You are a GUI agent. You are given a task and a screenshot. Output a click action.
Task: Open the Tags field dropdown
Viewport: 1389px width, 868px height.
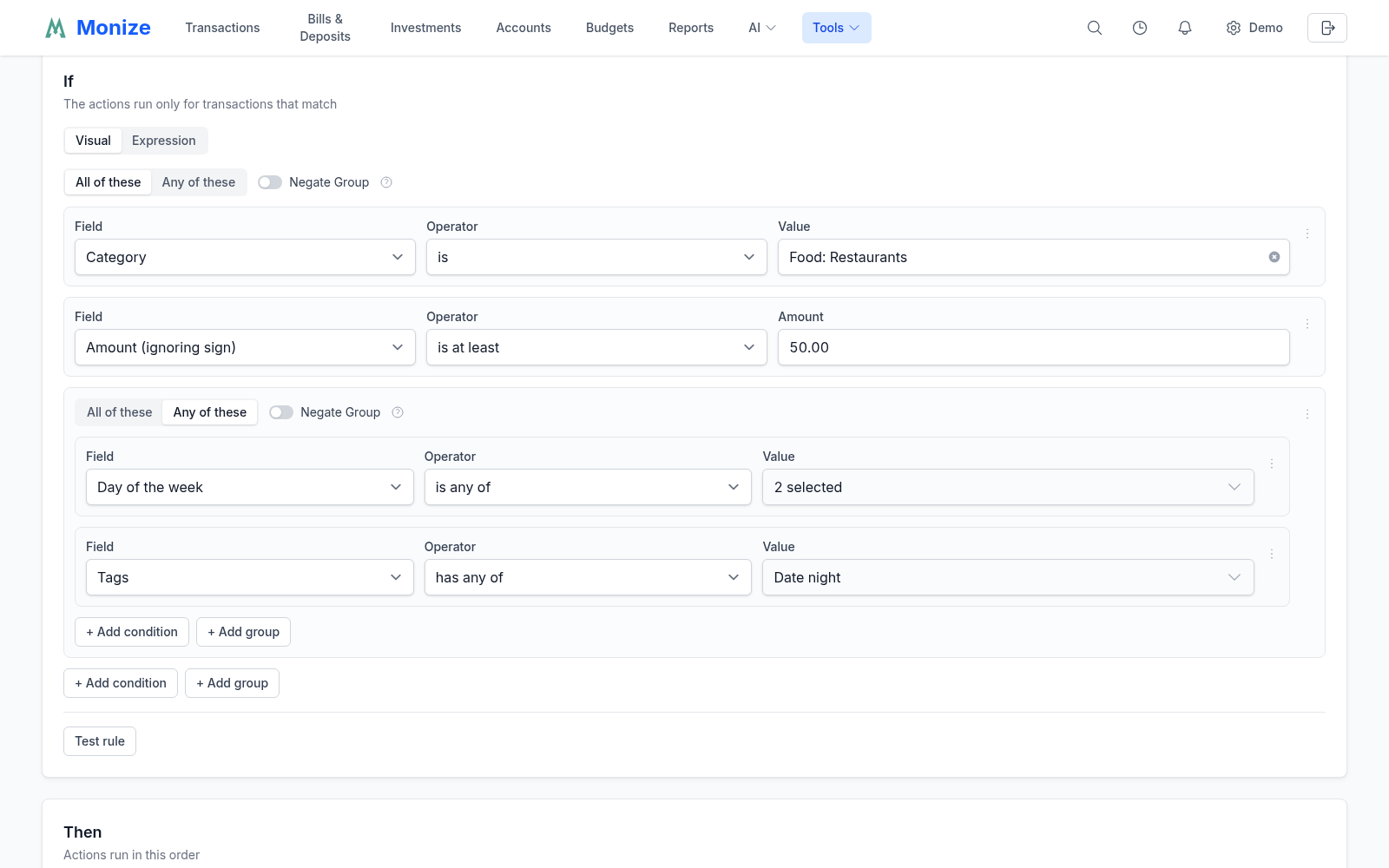(250, 577)
